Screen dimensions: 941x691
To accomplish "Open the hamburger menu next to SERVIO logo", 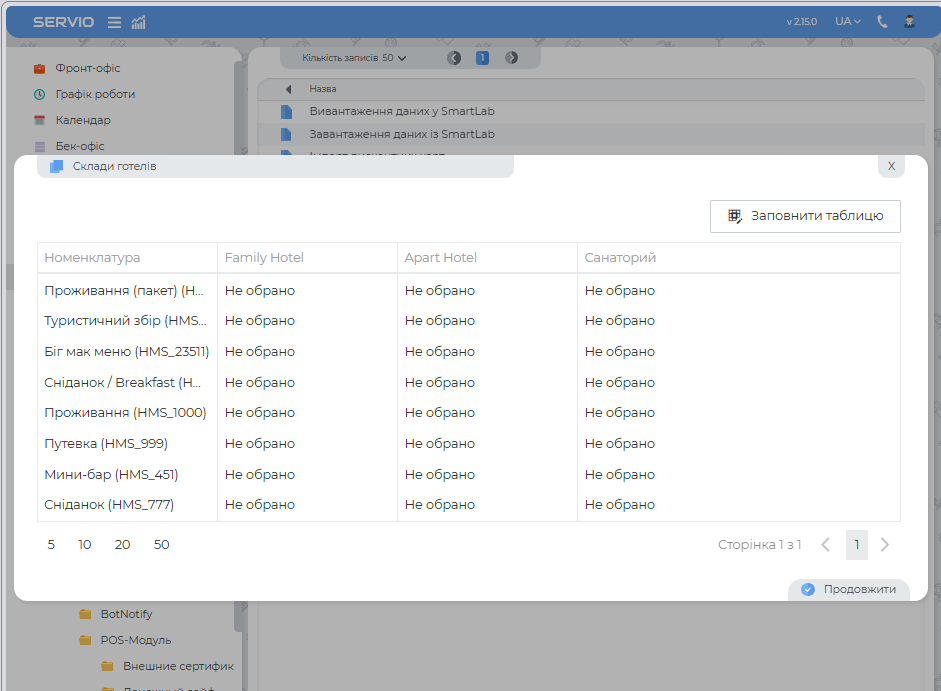I will [x=114, y=22].
